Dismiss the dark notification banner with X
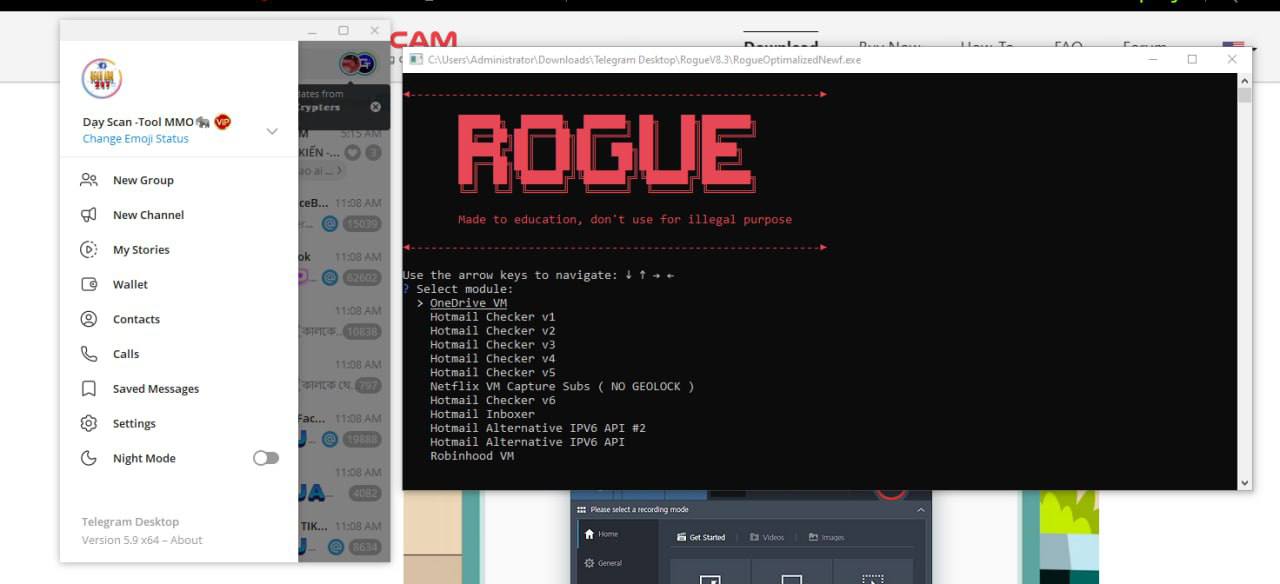Image resolution: width=1280 pixels, height=584 pixels. [x=375, y=107]
